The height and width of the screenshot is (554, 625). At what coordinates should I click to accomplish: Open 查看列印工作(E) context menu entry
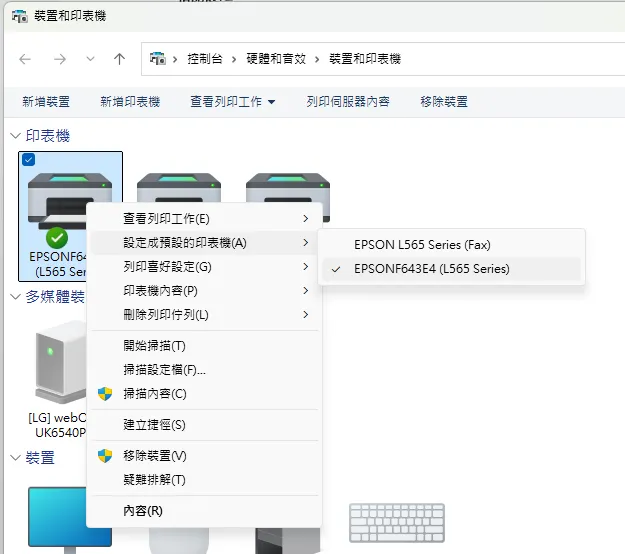tap(204, 219)
